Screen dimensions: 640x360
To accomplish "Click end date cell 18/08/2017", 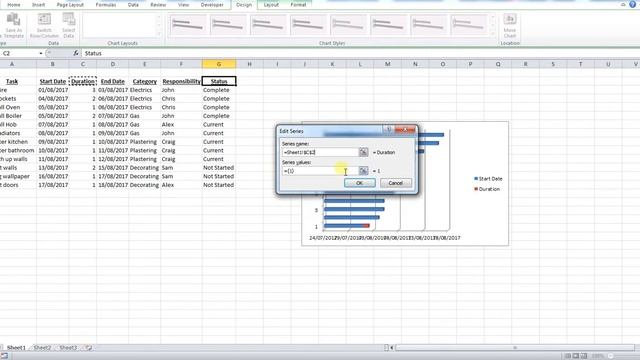I will 113,185.
